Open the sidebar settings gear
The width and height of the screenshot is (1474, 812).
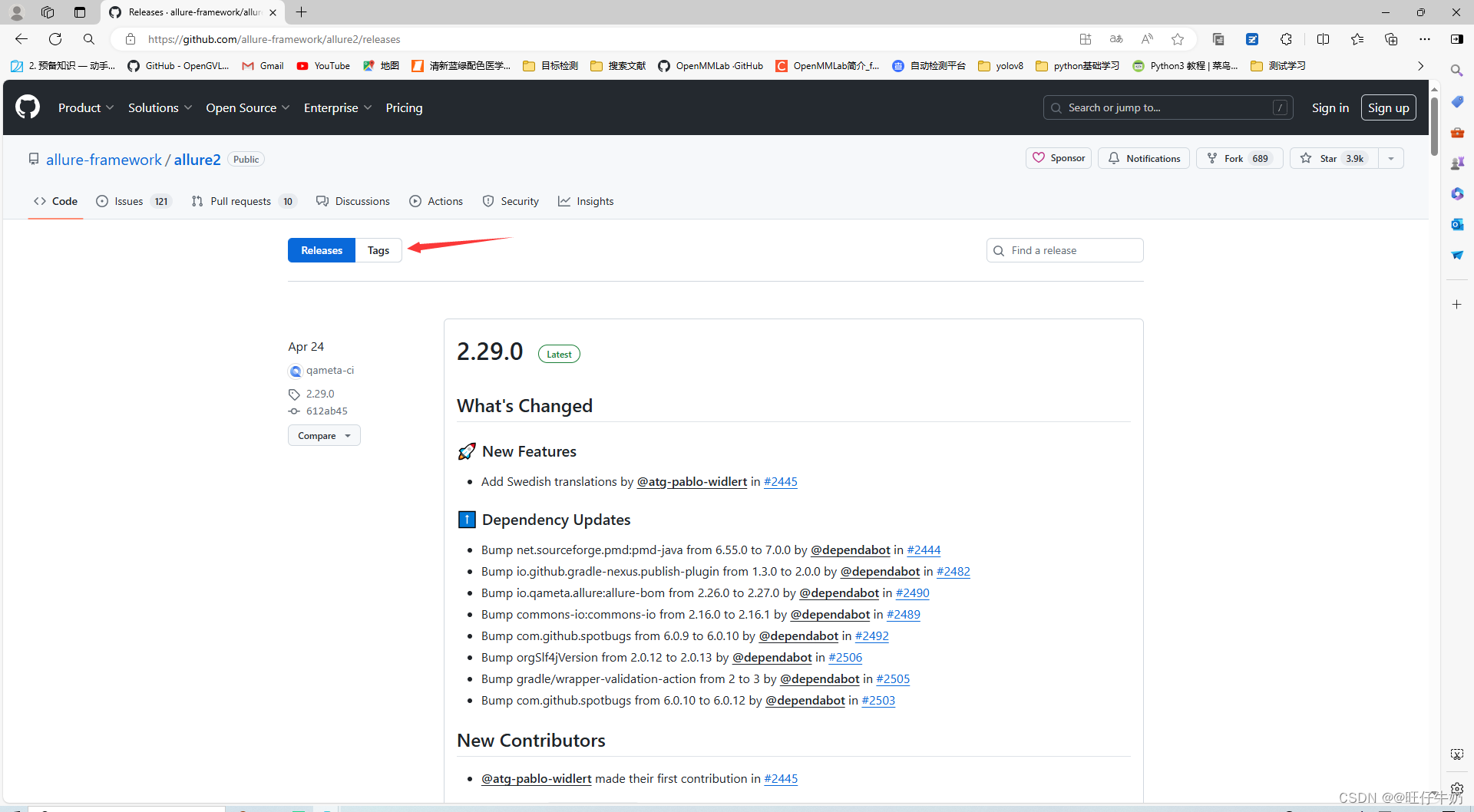(1457, 788)
